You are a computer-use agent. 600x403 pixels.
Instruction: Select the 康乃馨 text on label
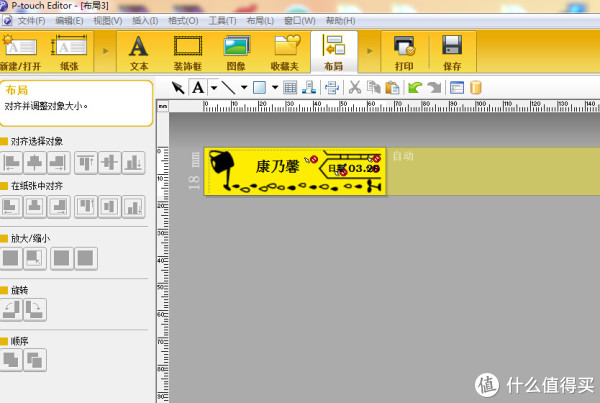coord(277,167)
